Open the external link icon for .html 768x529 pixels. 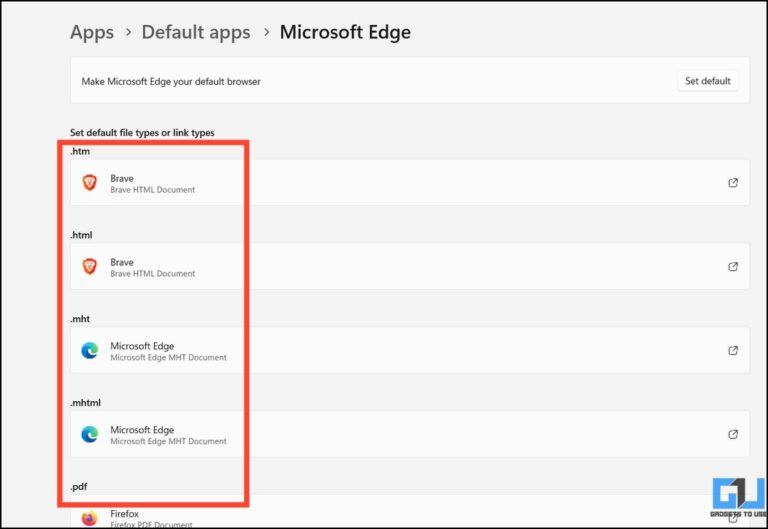pyautogui.click(x=733, y=267)
